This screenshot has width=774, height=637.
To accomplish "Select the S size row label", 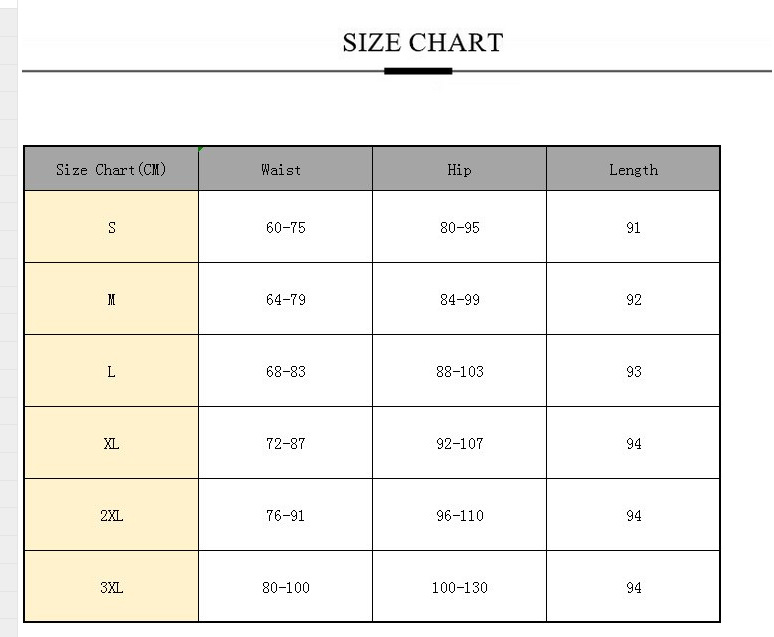I will (111, 227).
